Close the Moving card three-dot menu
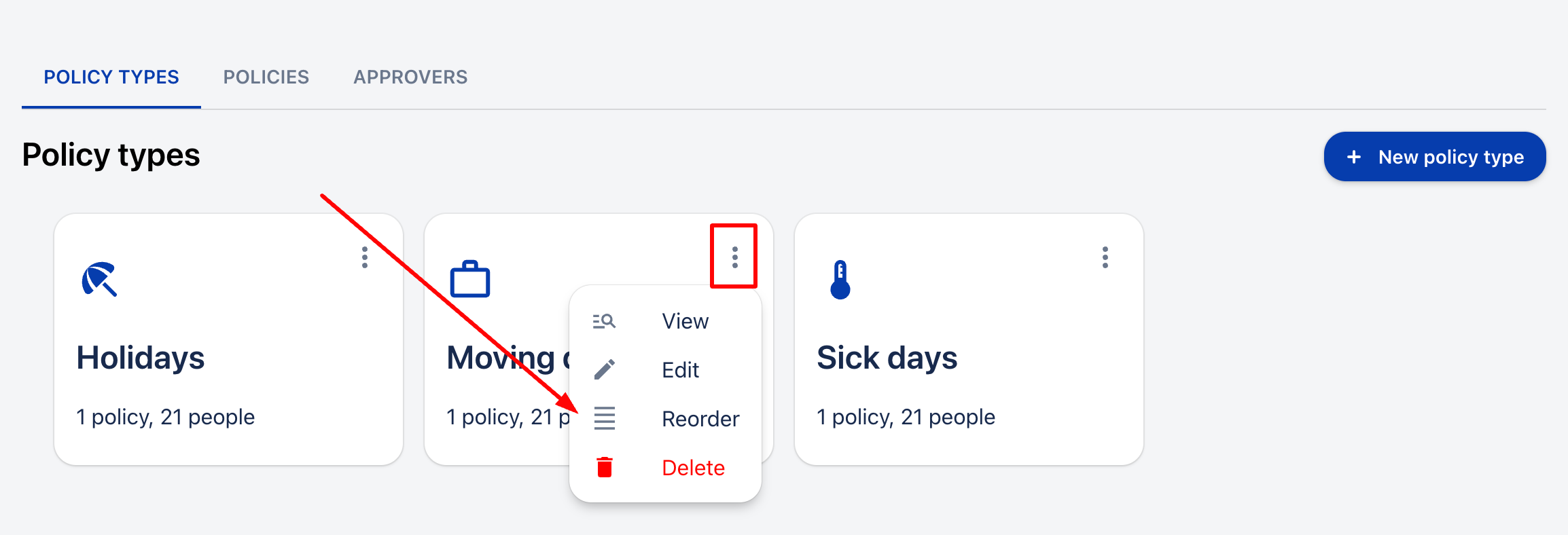Viewport: 1568px width, 535px height. pos(734,257)
